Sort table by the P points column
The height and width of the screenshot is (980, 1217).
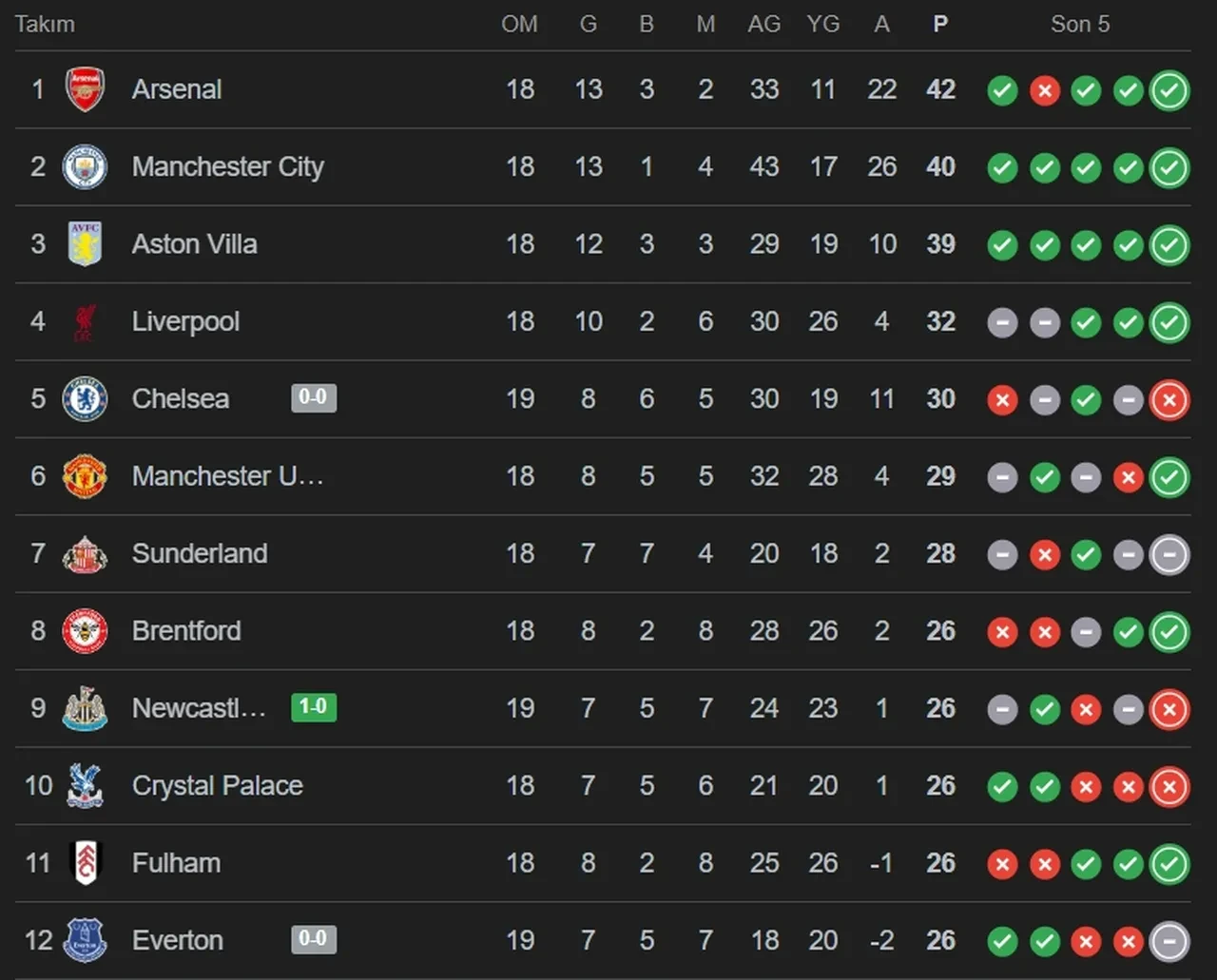(940, 24)
